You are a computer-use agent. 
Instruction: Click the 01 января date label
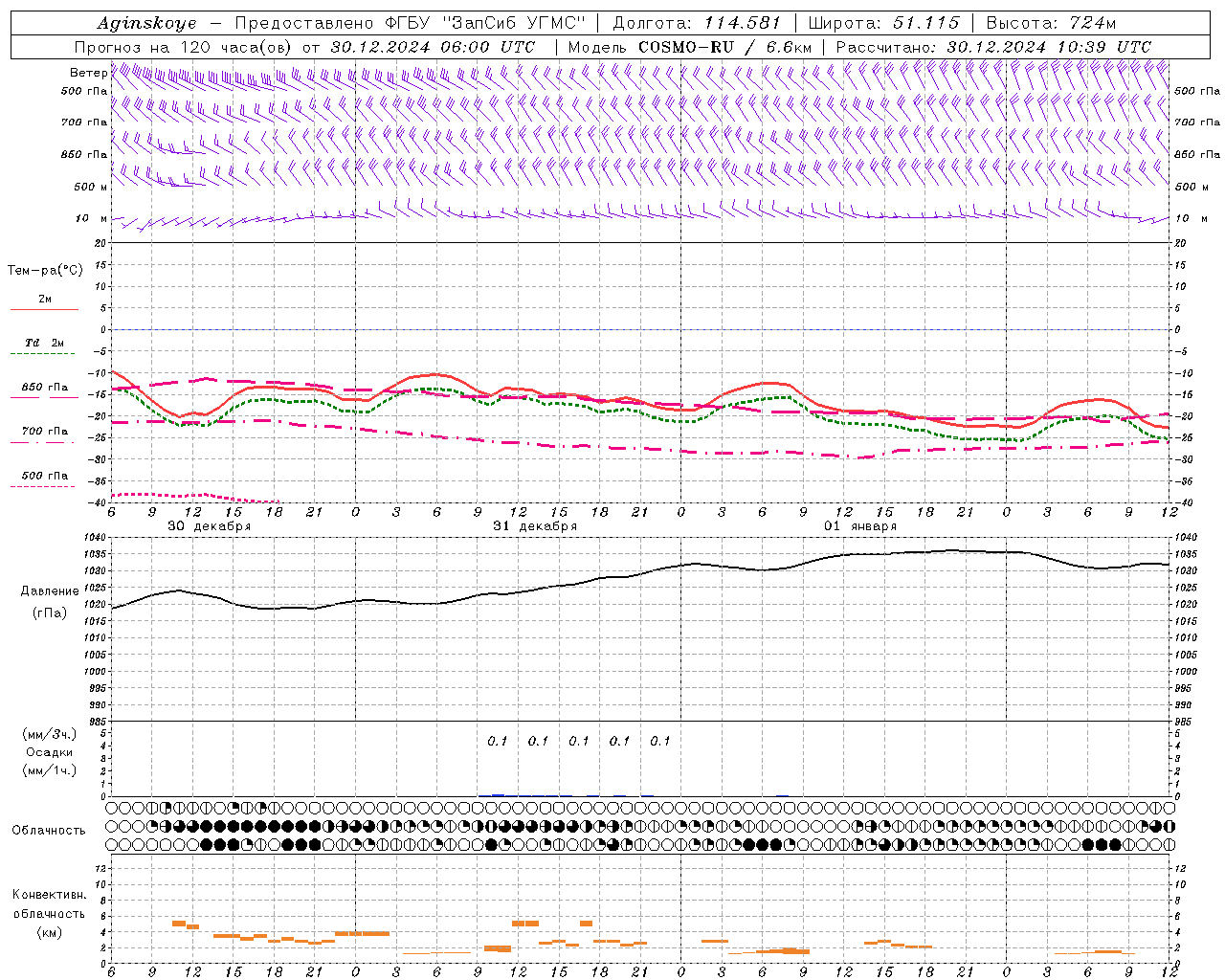tap(860, 526)
